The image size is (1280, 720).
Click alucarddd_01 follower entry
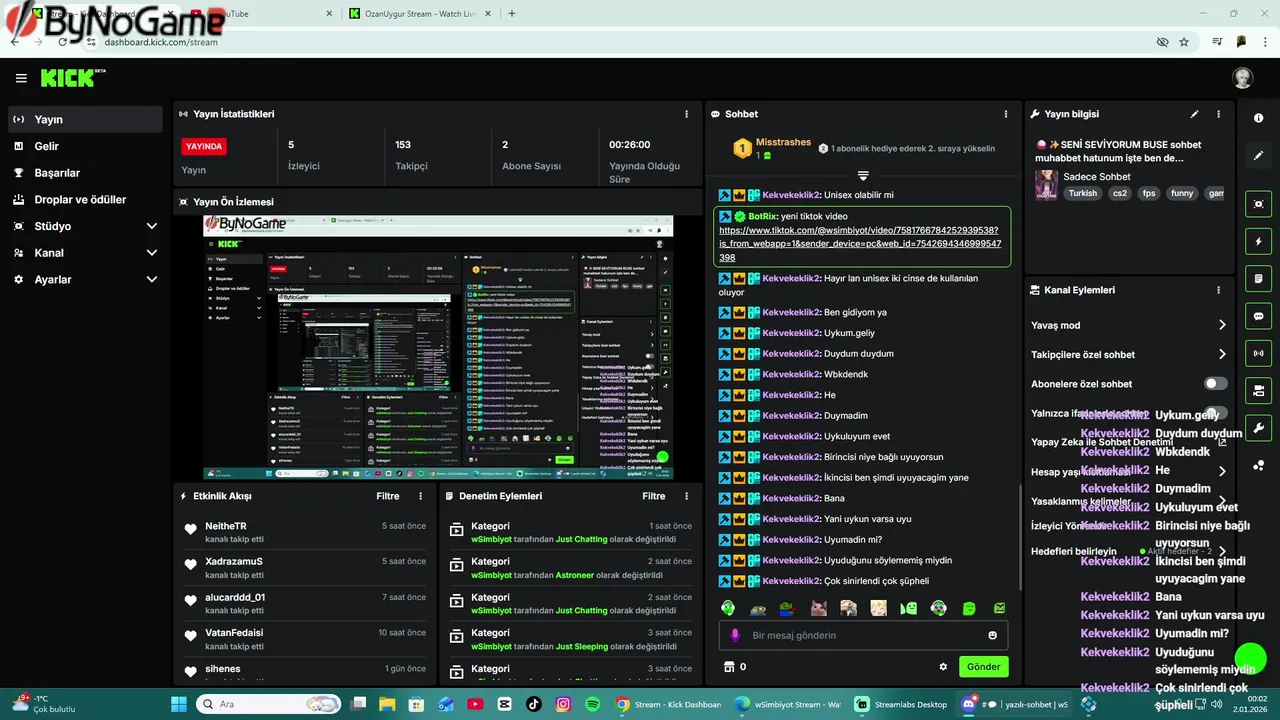[x=305, y=604]
